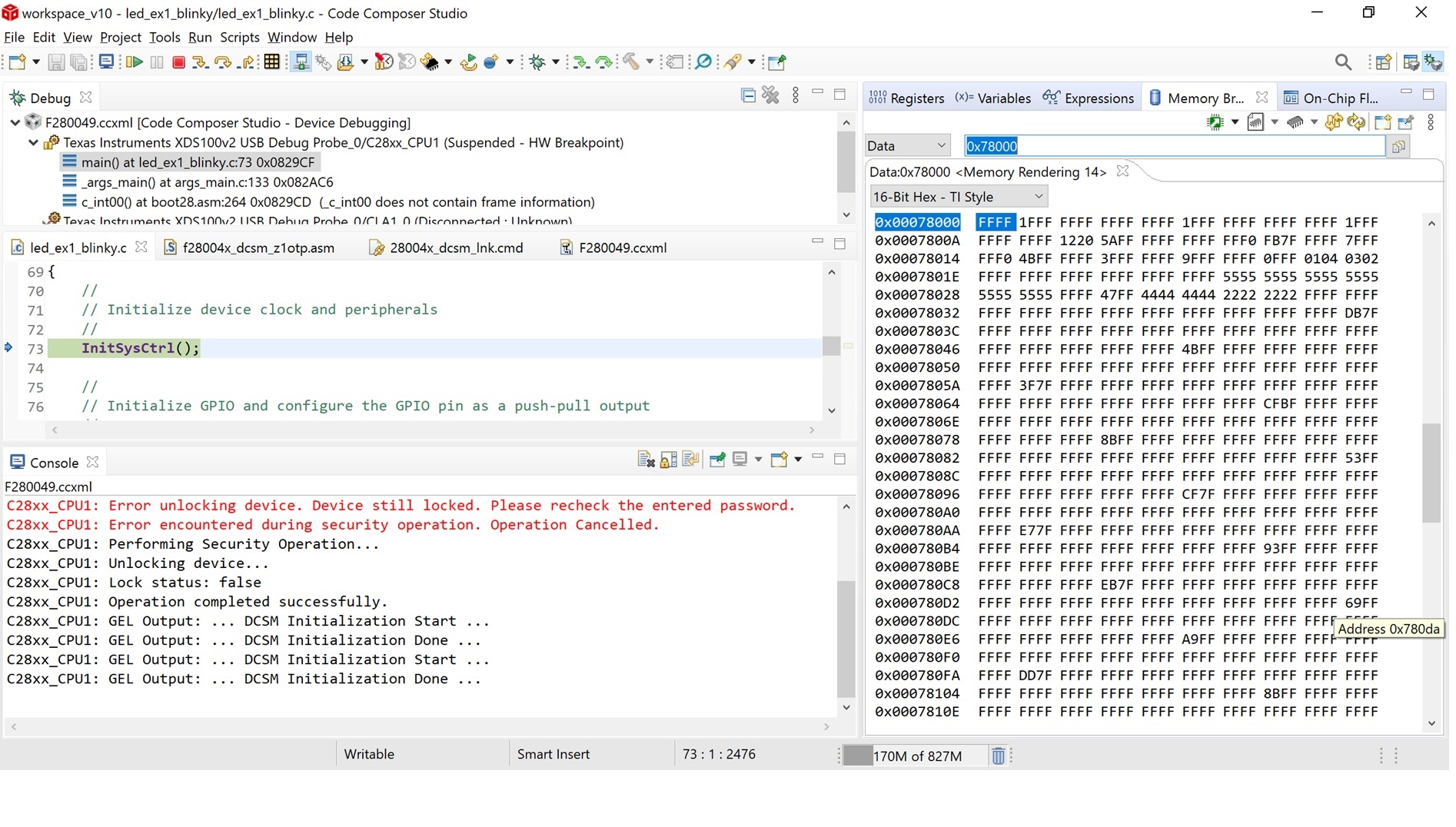Click the Suspend (pause) debug button

157,62
